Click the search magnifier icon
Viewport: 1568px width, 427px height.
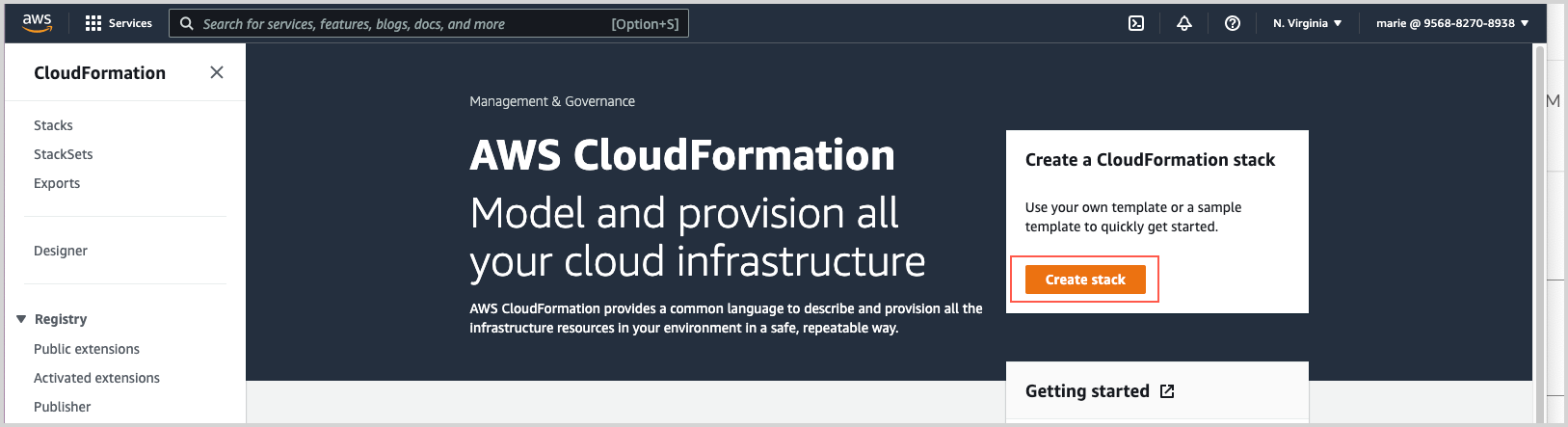coord(187,23)
